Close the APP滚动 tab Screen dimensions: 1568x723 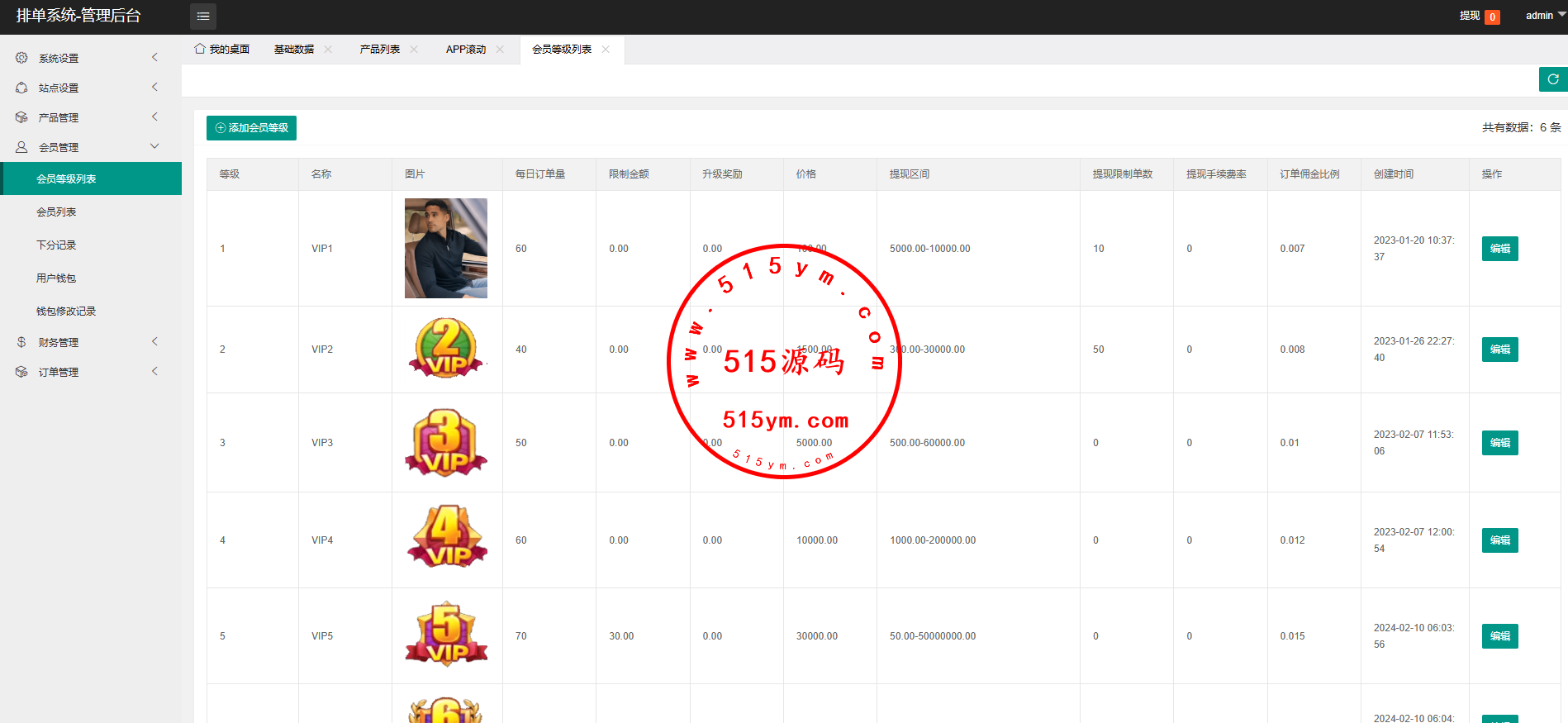pos(500,50)
